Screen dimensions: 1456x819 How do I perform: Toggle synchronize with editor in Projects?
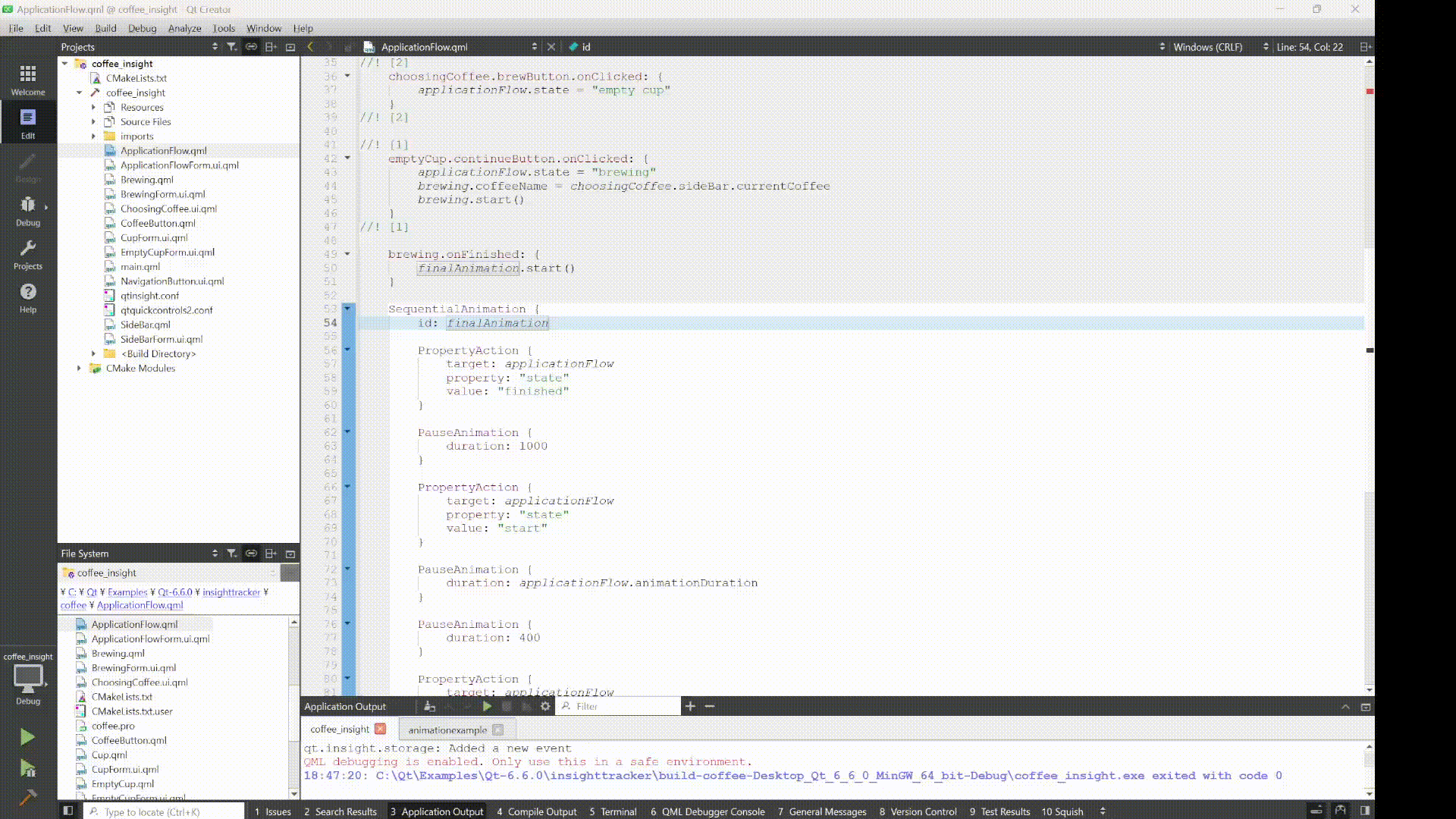(x=251, y=47)
